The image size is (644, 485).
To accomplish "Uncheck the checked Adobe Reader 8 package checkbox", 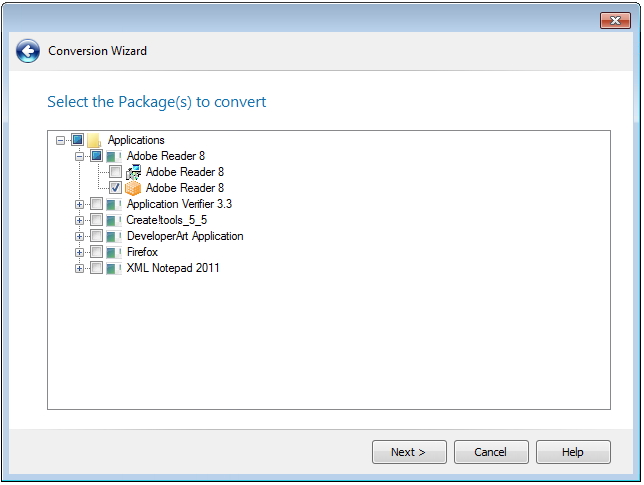I will [115, 188].
